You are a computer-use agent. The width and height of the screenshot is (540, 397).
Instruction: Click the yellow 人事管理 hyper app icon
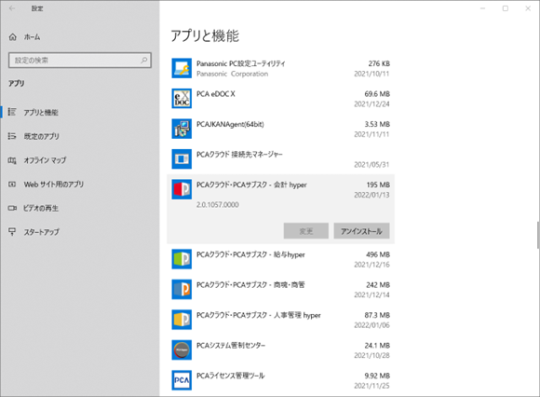[181, 320]
